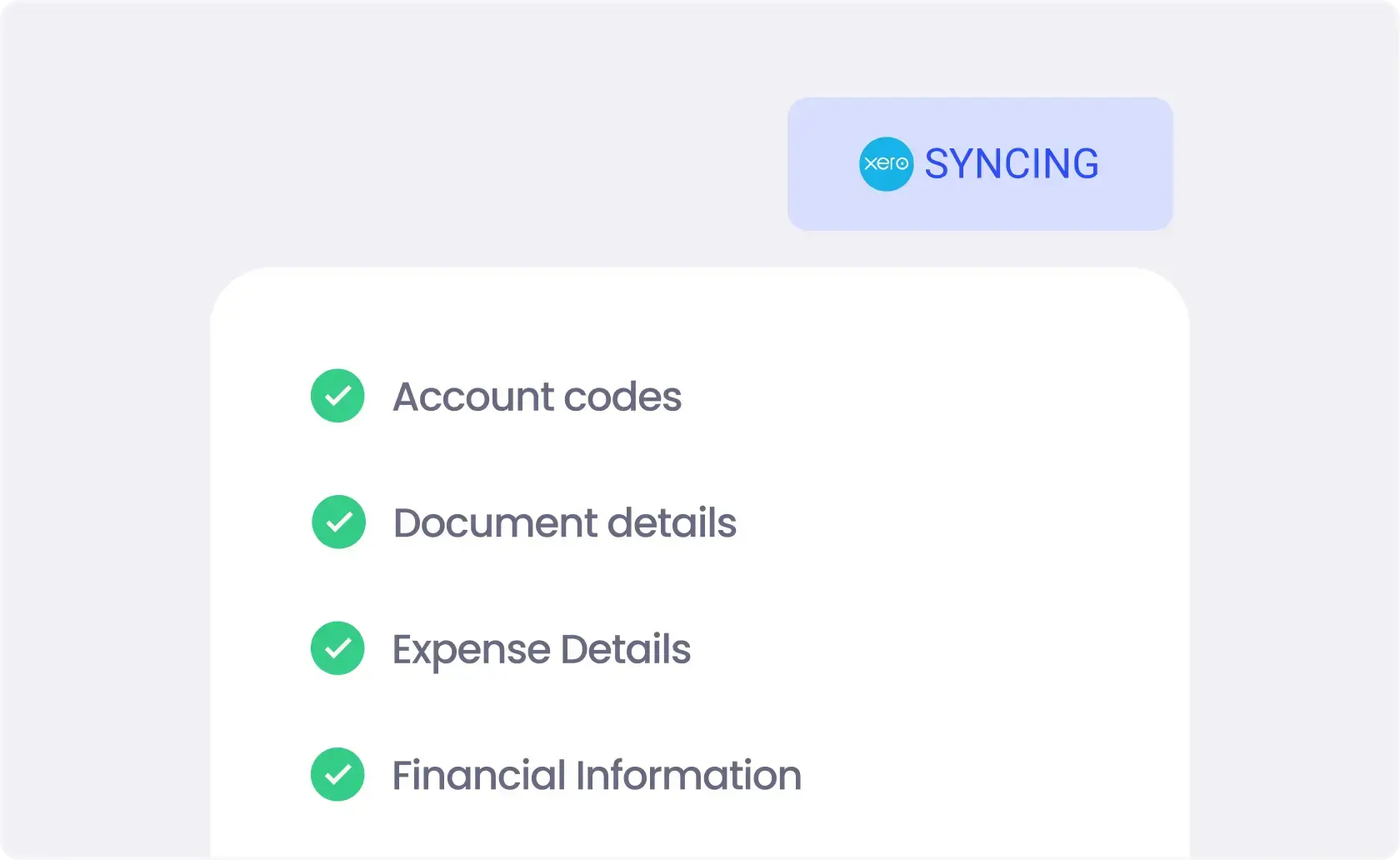Click the word "Document" in the list

[x=495, y=523]
